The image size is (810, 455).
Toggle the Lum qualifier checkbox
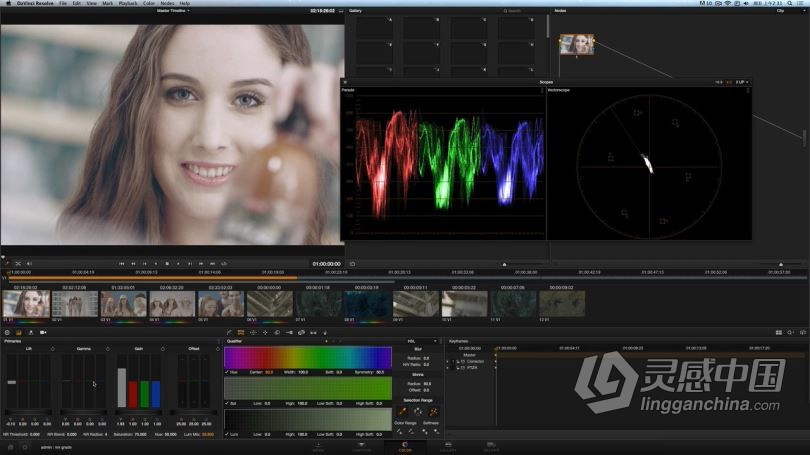pos(227,434)
